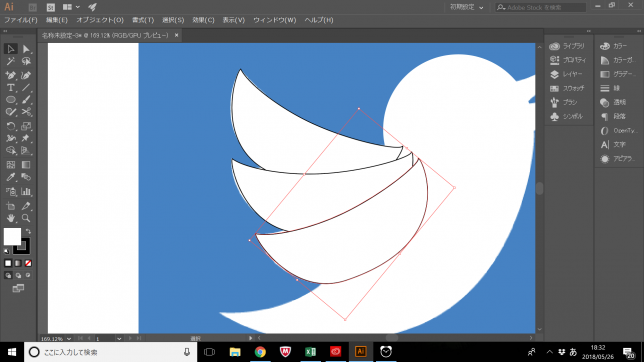Select the Lasso tool
This screenshot has width=644, height=362.
click(x=26, y=62)
